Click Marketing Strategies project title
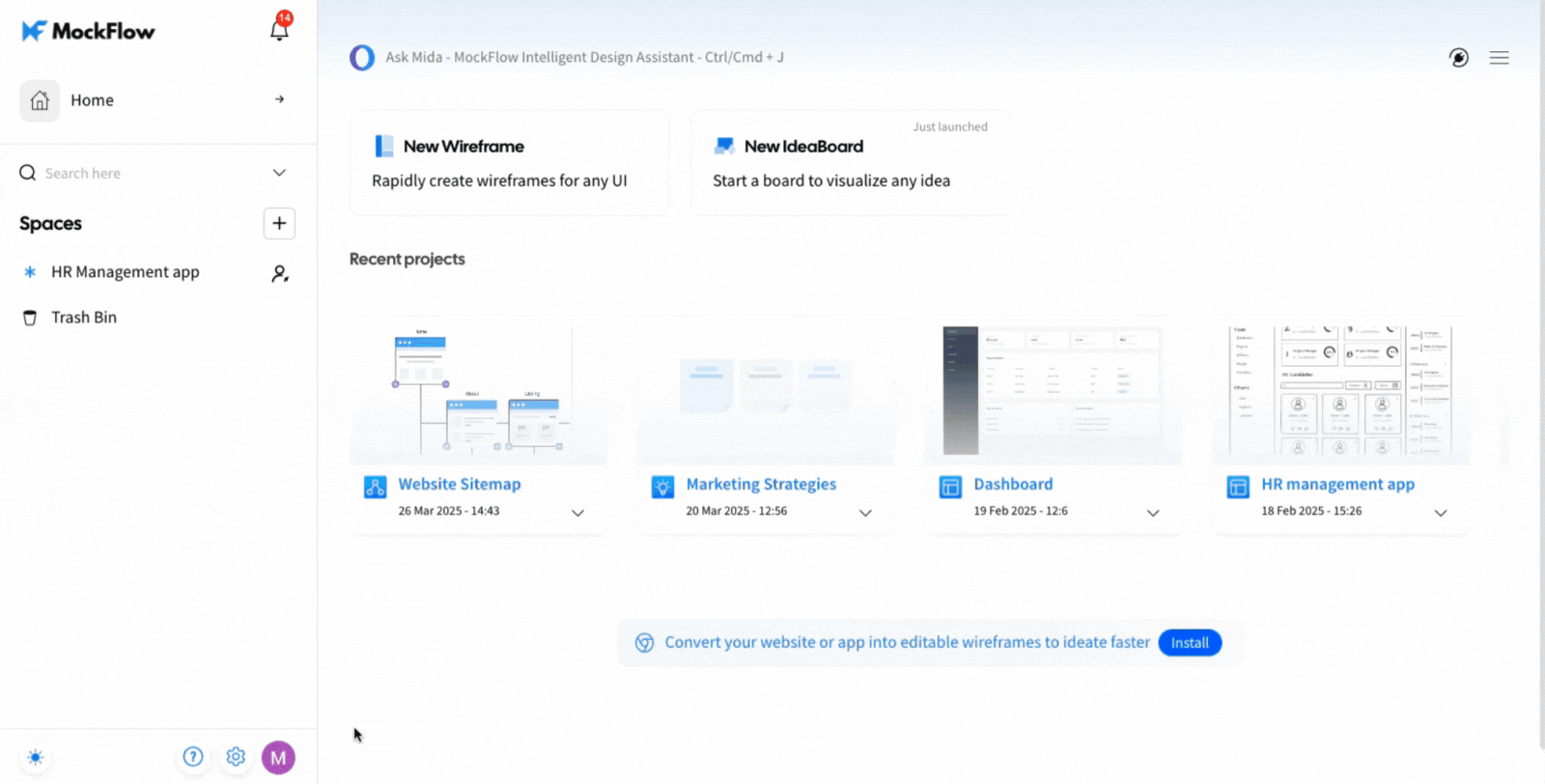The image size is (1545, 784). (x=761, y=485)
